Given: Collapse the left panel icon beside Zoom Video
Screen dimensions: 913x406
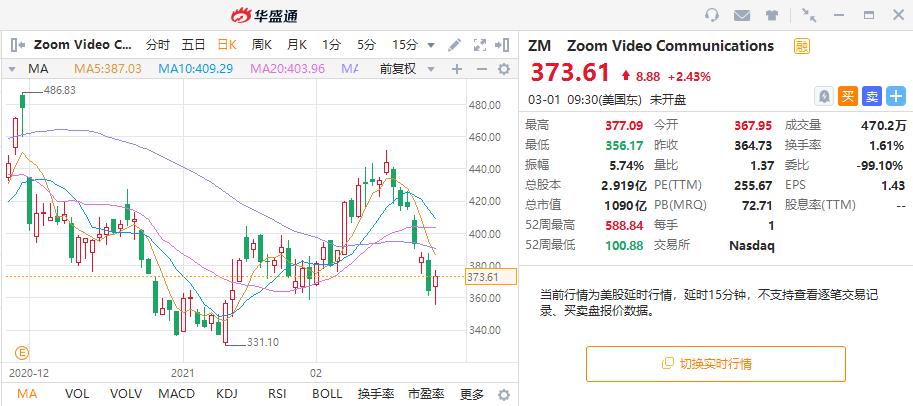Looking at the screenshot, I should tap(17, 45).
